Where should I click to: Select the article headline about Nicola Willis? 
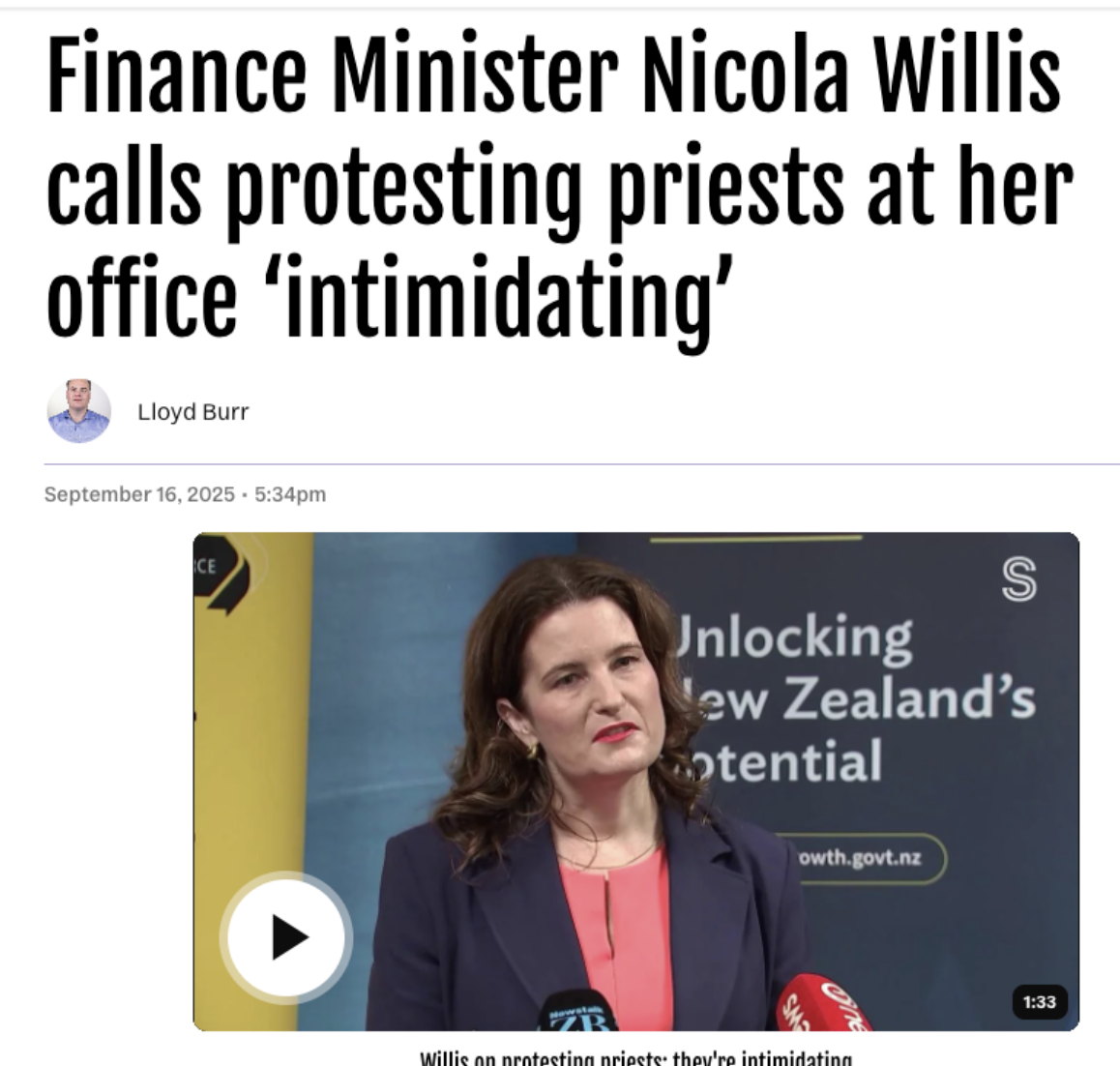click(x=559, y=185)
